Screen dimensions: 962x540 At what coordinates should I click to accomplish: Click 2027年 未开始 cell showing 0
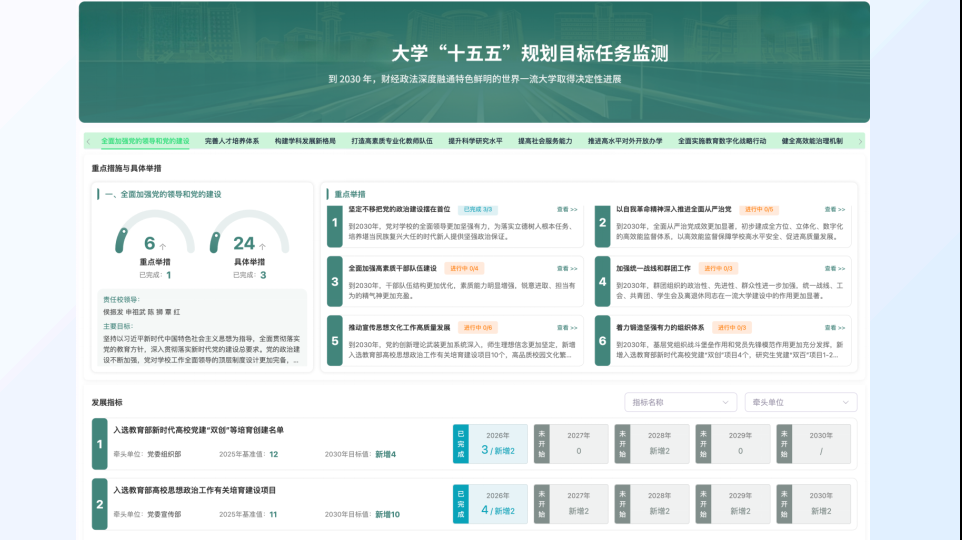571,444
